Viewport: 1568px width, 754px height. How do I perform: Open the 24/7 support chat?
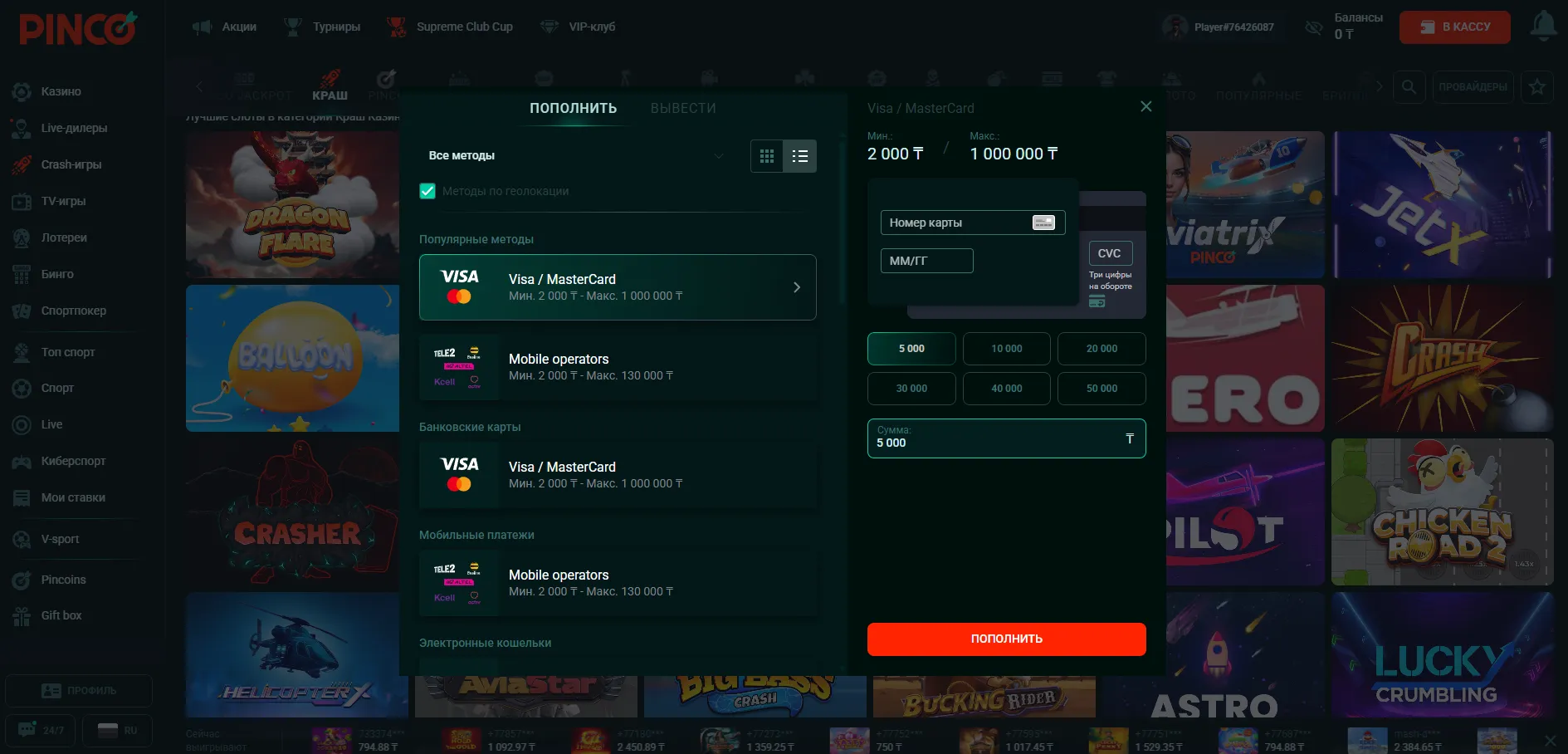pos(40,730)
